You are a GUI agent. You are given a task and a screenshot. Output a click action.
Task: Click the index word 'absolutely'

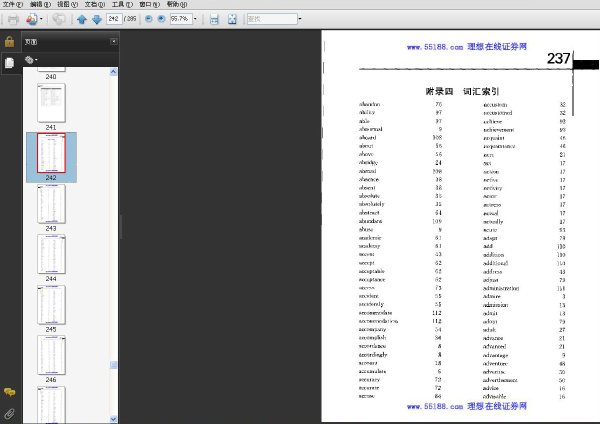pos(372,204)
